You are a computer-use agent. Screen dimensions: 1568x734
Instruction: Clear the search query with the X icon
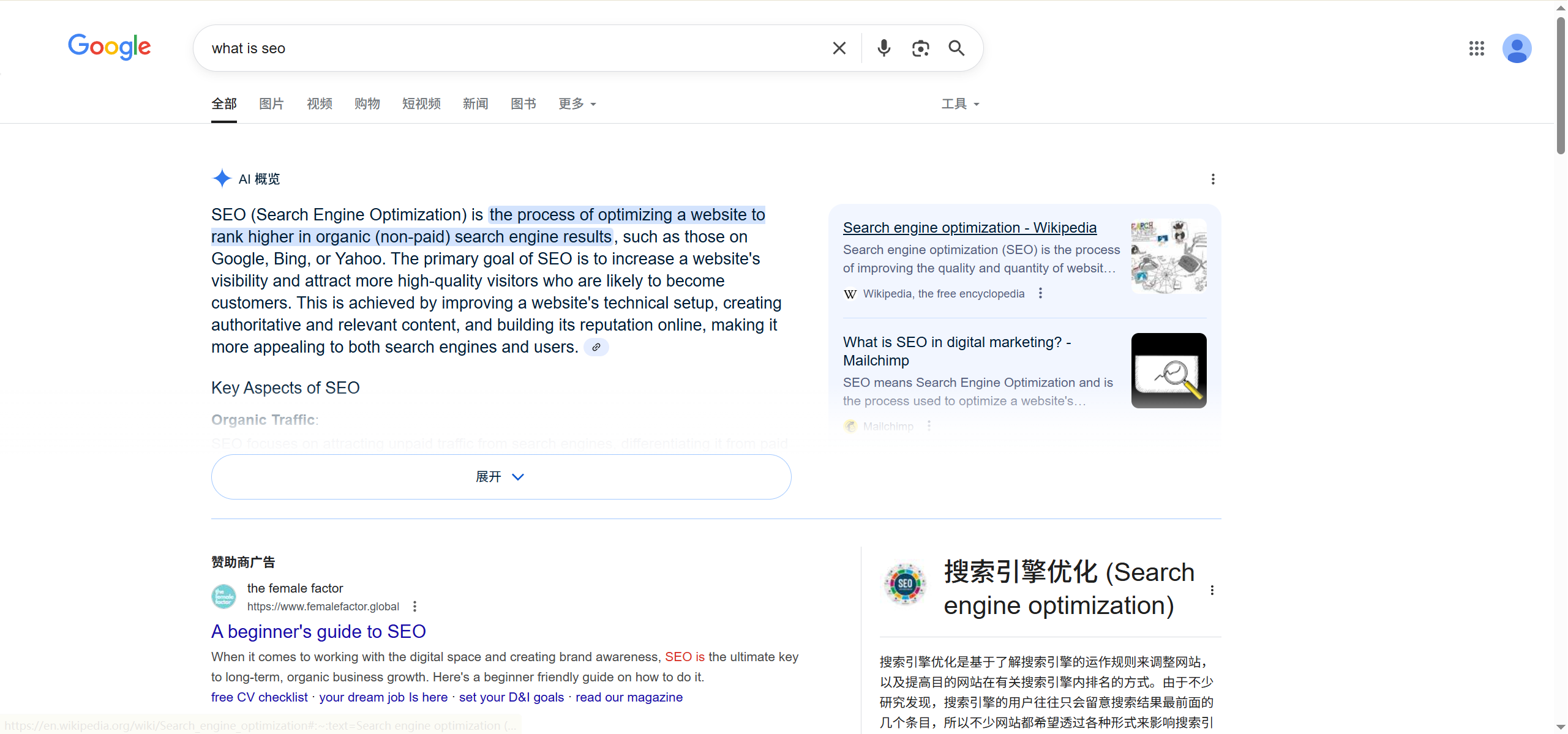pos(839,48)
